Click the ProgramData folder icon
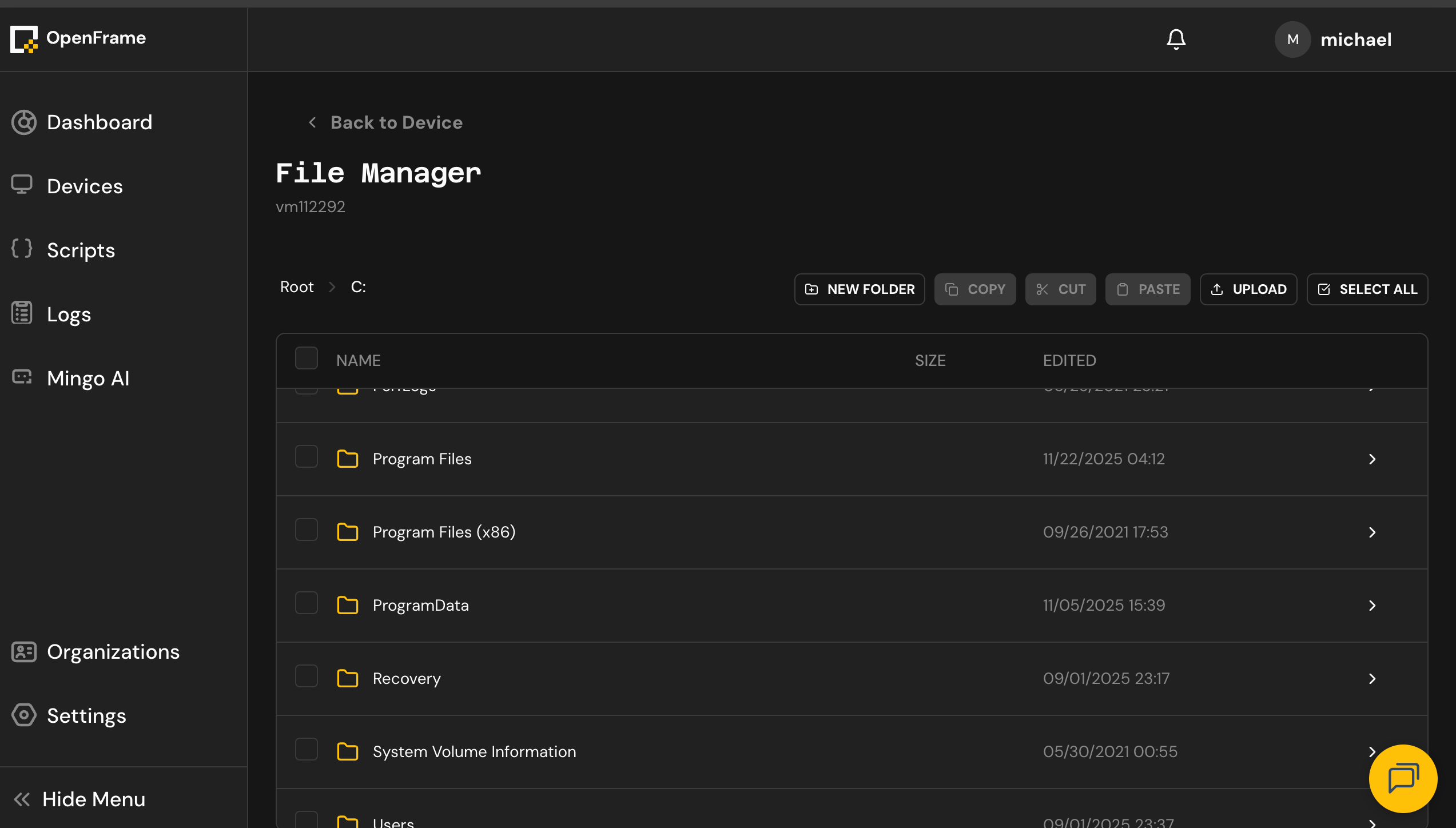The height and width of the screenshot is (828, 1456). click(x=348, y=605)
